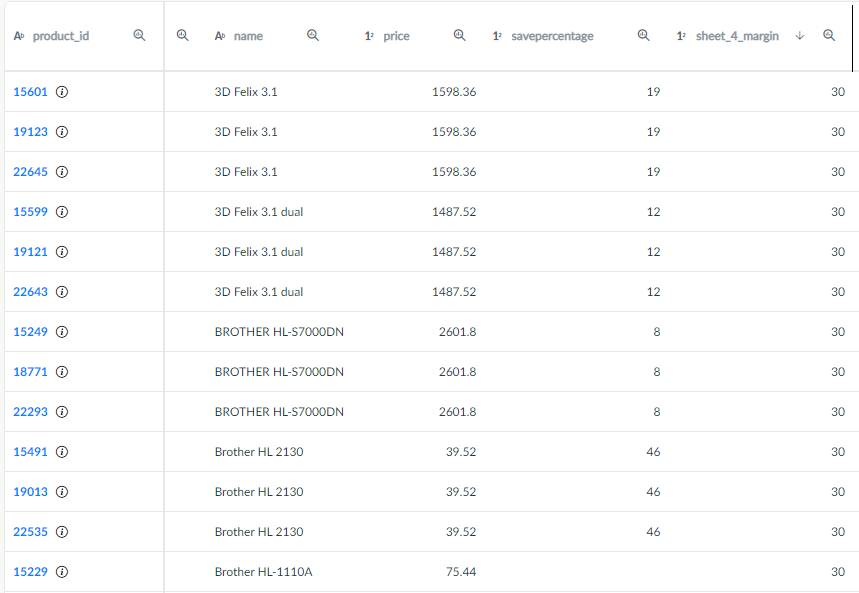
Task: Click the text data-type icon beside product_id
Action: [x=19, y=35]
